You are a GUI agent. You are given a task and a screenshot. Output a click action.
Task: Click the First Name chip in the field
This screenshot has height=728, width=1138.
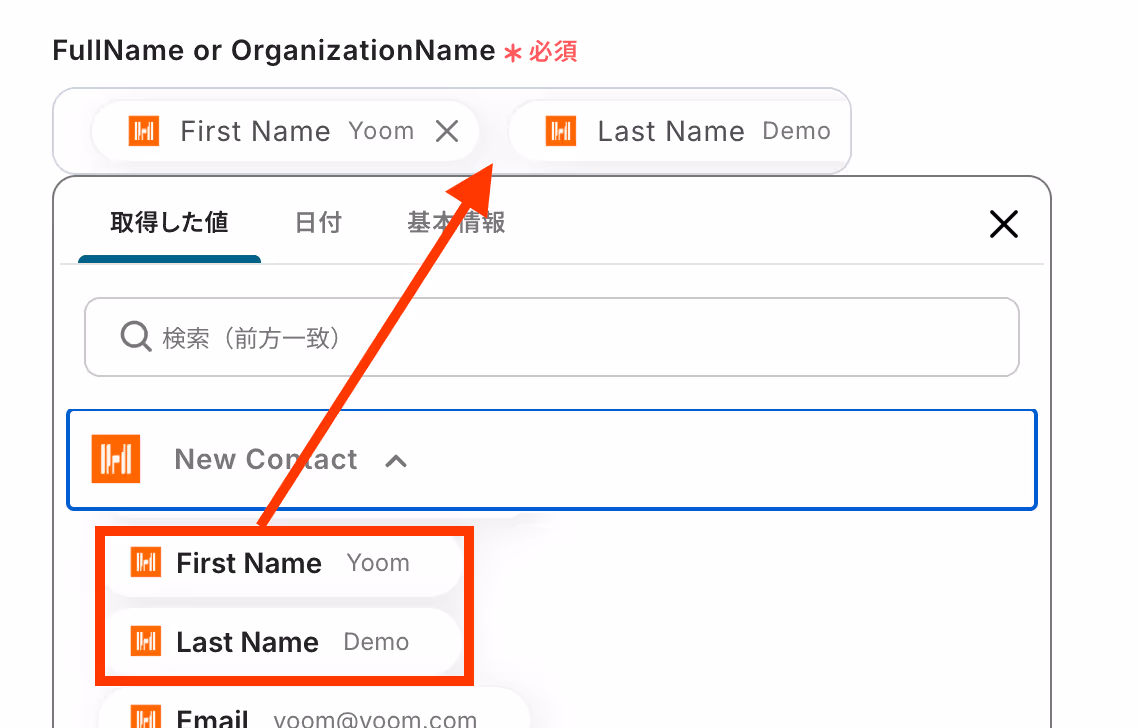point(284,131)
